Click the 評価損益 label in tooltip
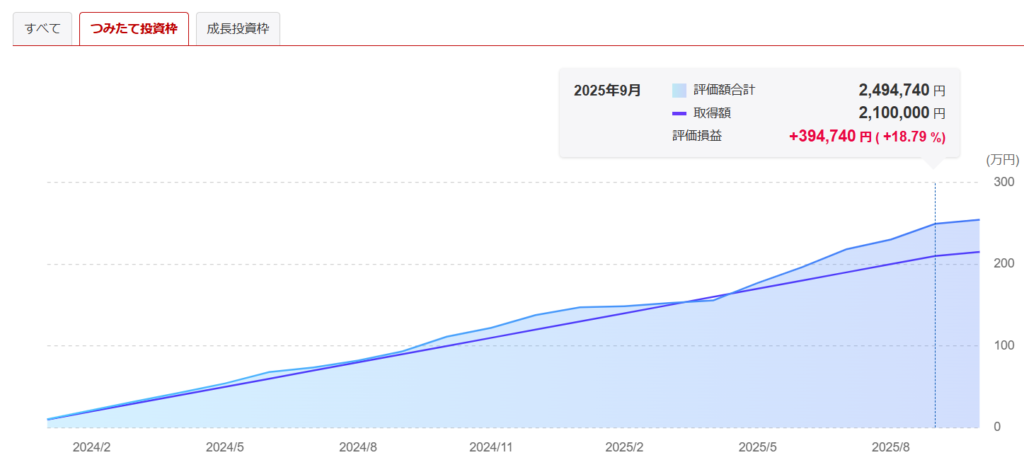 click(x=697, y=136)
